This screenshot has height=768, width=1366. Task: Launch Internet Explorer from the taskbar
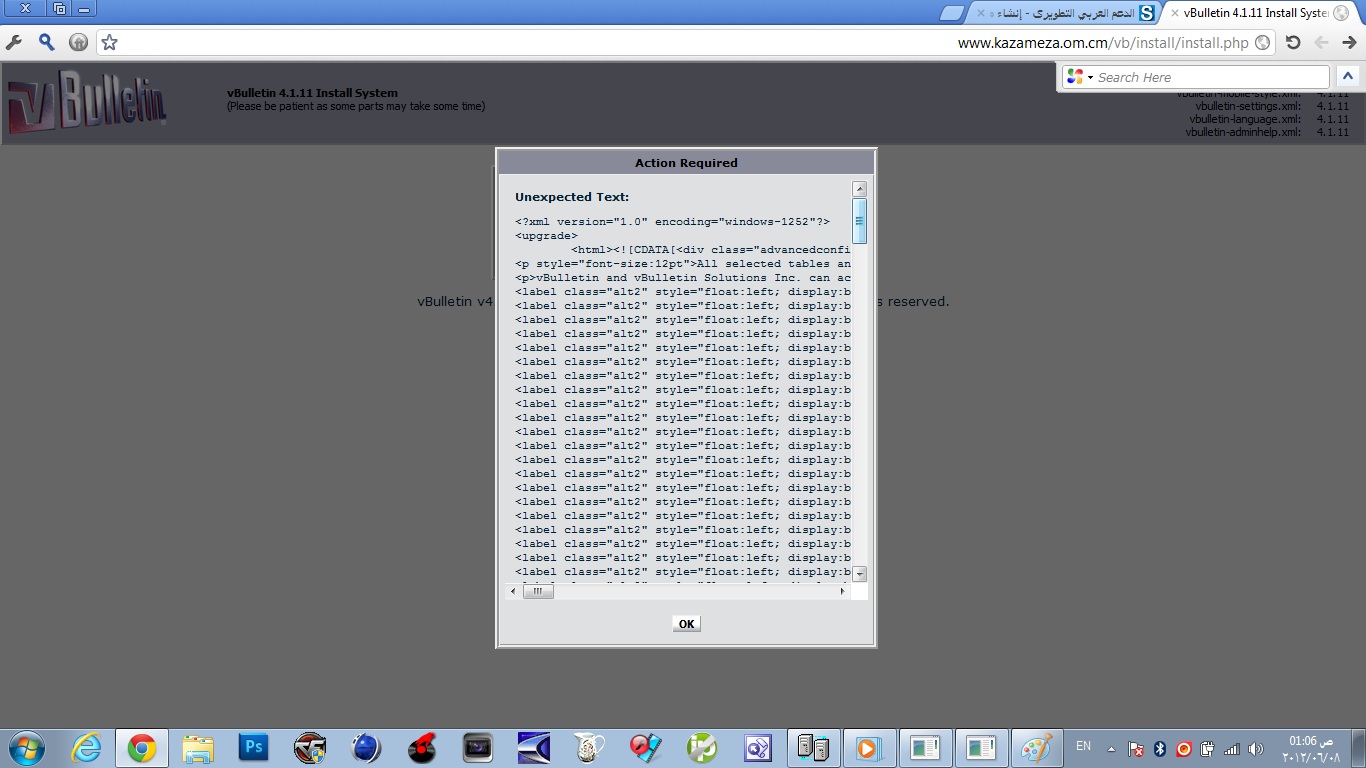click(86, 747)
